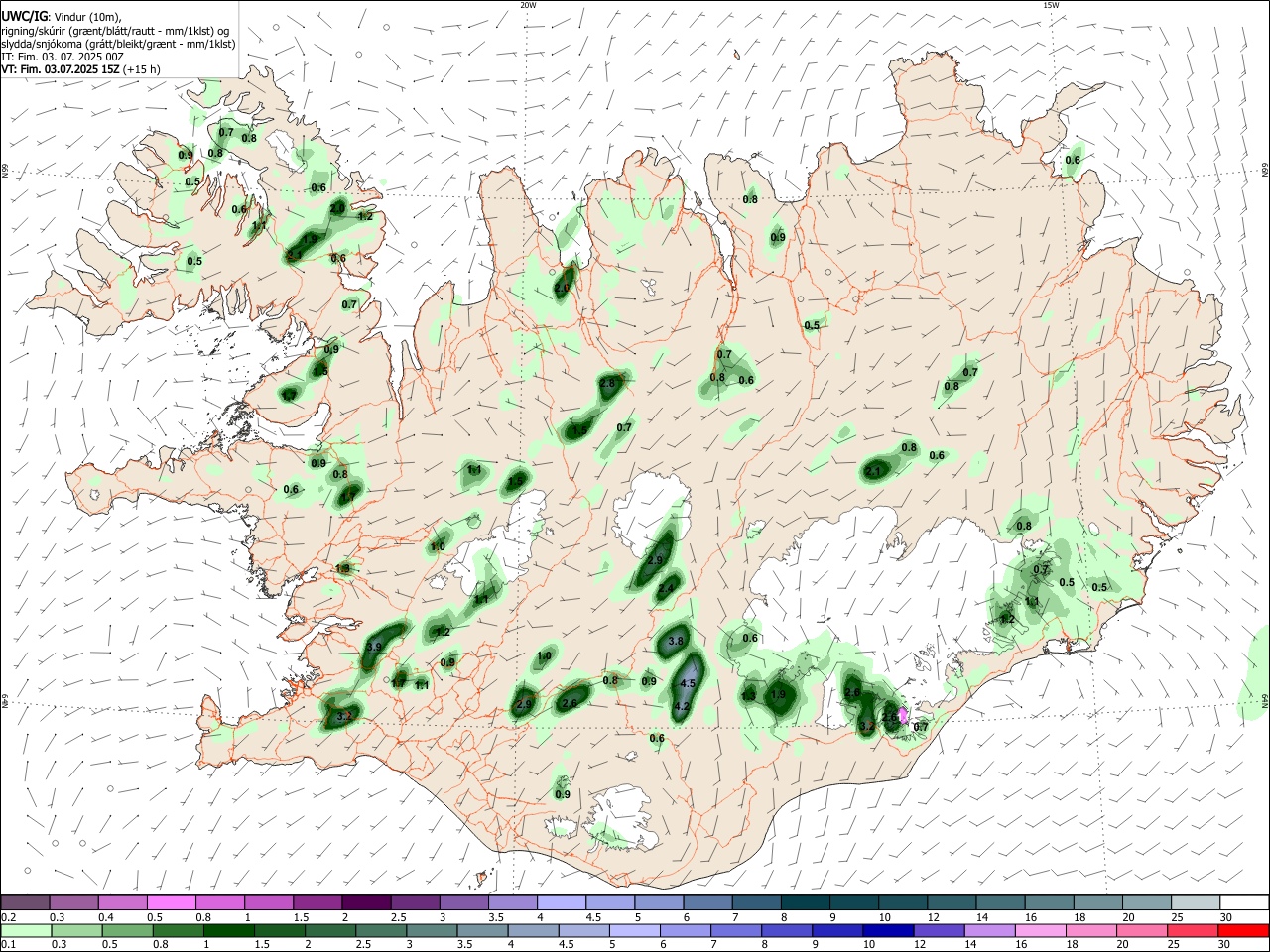Select the IT: Fim. 03. 07. 2025 00Z line
1270x952 pixels.
click(x=63, y=57)
